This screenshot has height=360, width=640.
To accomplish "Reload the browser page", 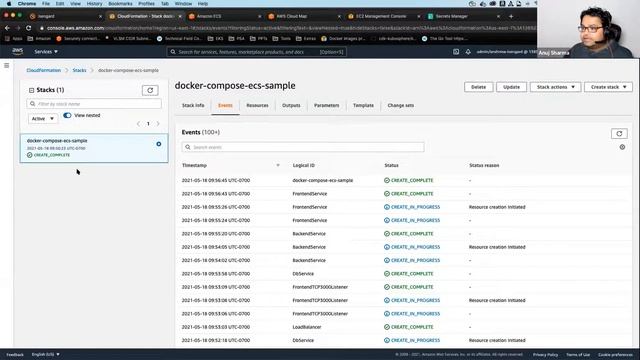I will (x=29, y=28).
